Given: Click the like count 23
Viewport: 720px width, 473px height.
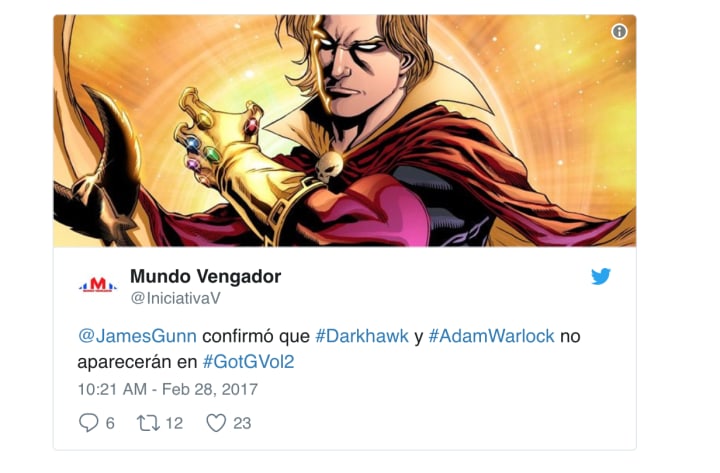Looking at the screenshot, I should click(242, 423).
